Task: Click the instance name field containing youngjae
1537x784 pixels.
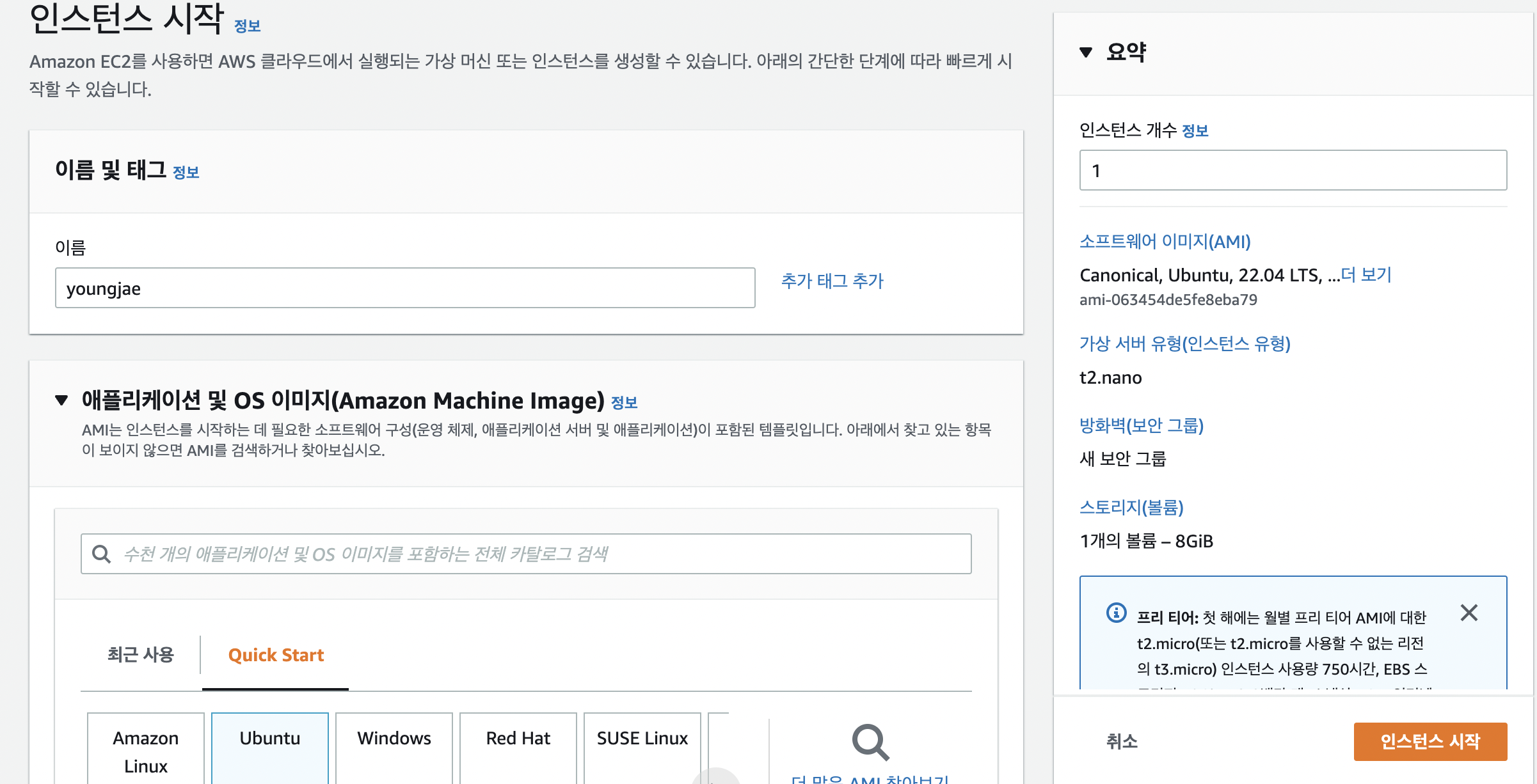Action: [404, 288]
